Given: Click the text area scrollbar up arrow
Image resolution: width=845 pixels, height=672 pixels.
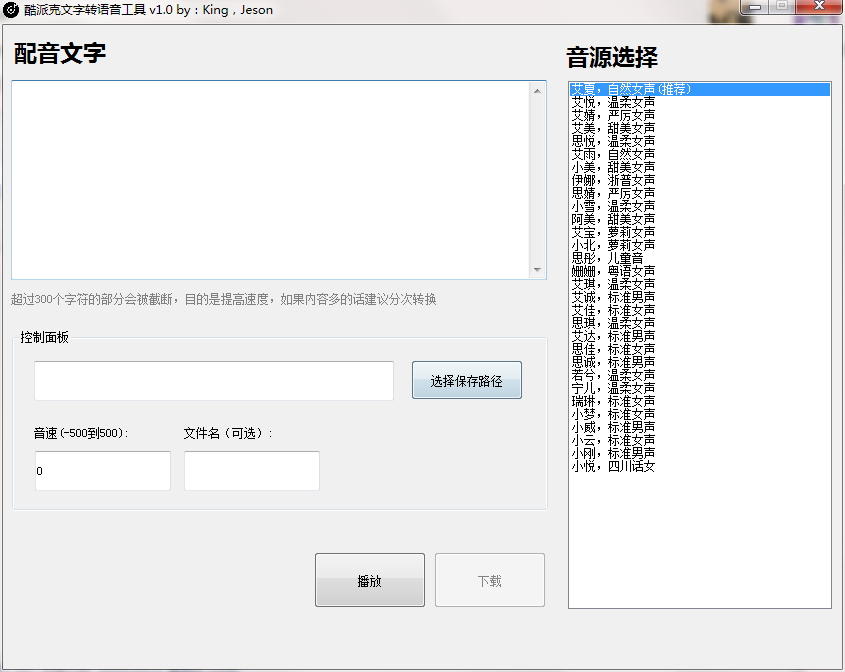Looking at the screenshot, I should pos(537,91).
